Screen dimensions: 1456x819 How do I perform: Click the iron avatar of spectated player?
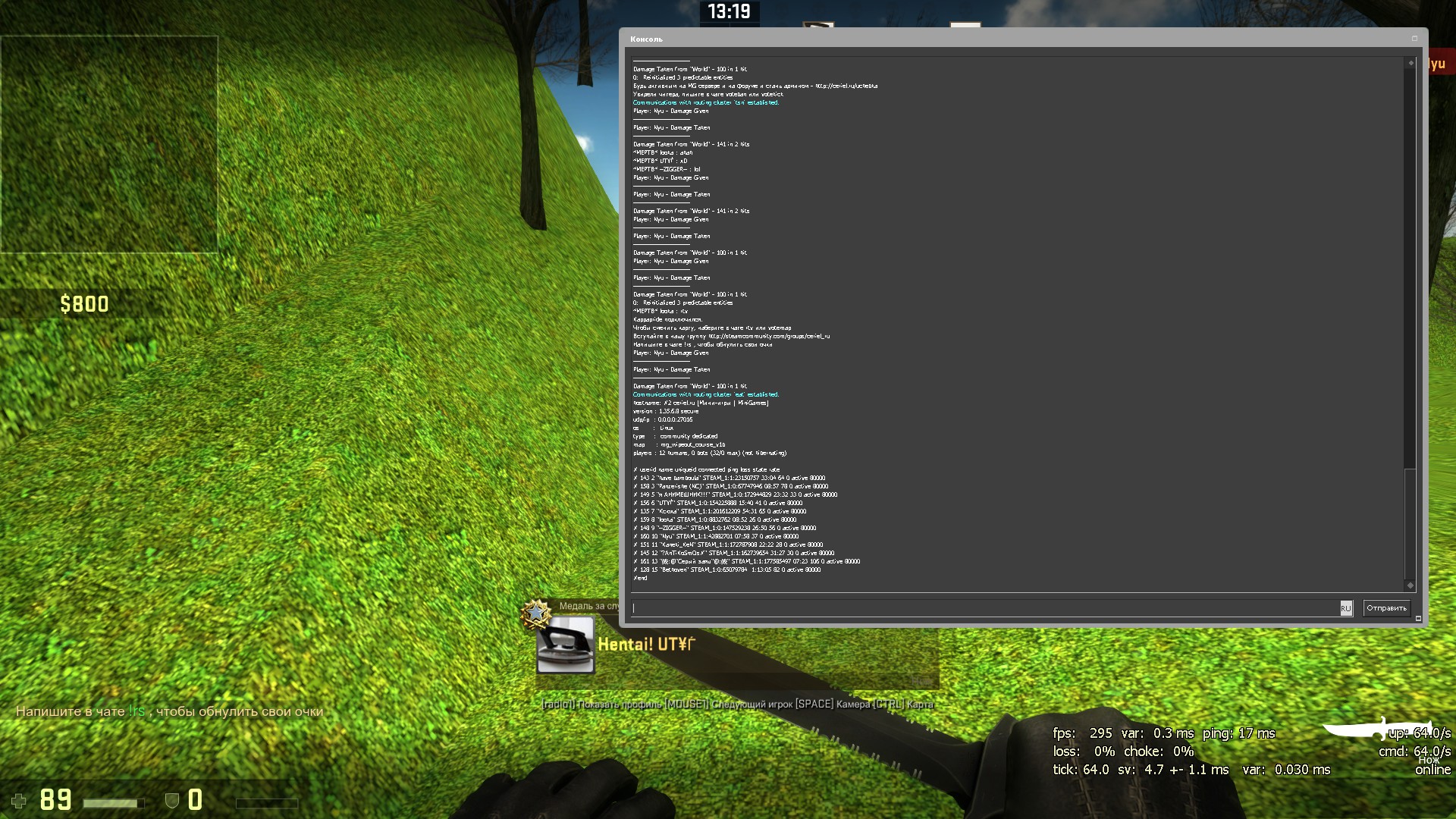point(566,645)
